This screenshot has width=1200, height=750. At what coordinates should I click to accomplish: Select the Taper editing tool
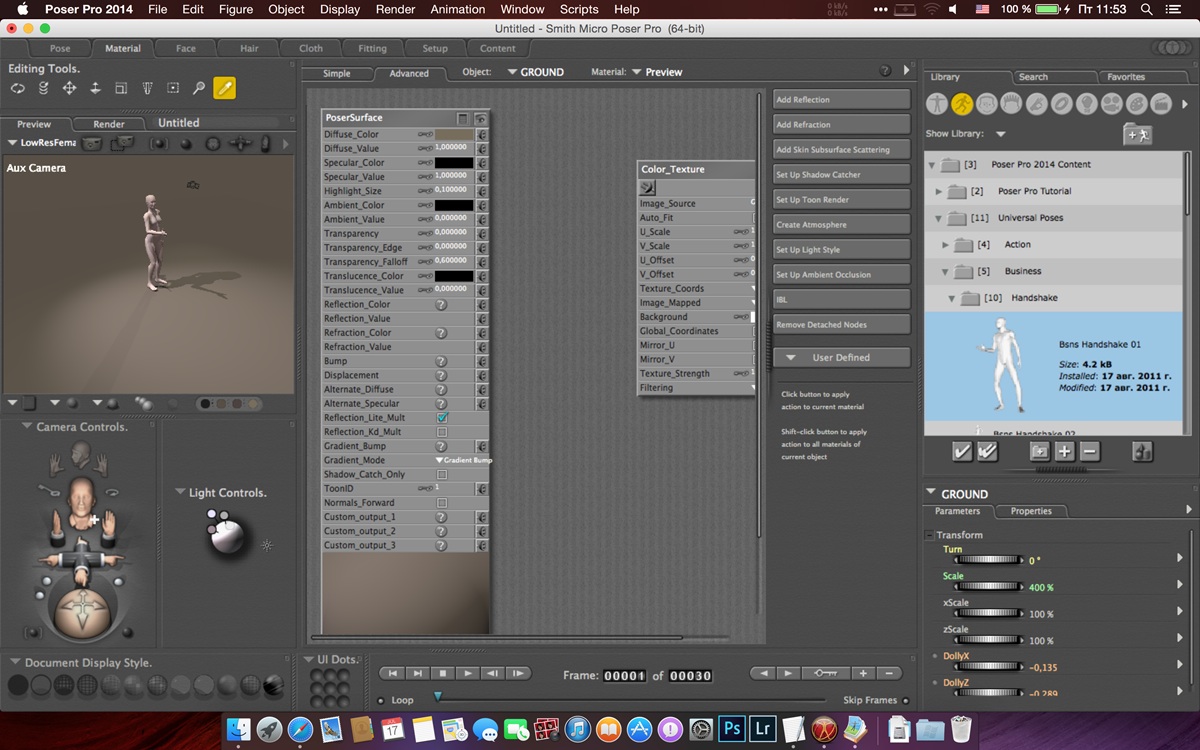(x=147, y=89)
